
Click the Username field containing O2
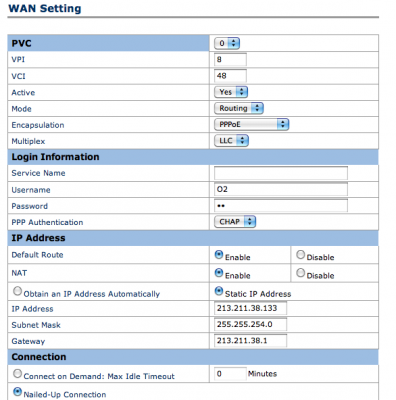(x=281, y=189)
